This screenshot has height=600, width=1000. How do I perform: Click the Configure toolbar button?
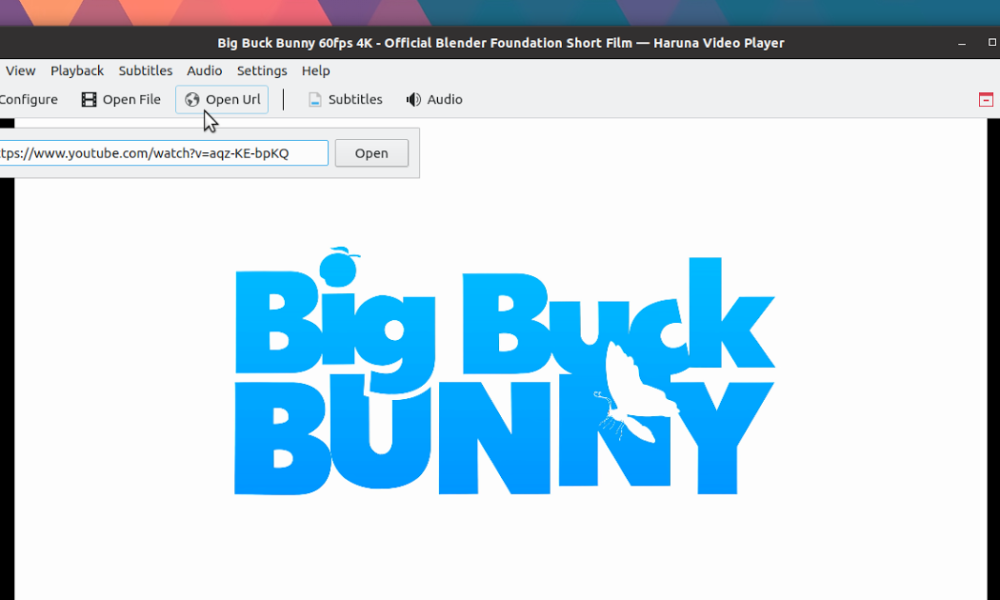(x=29, y=99)
